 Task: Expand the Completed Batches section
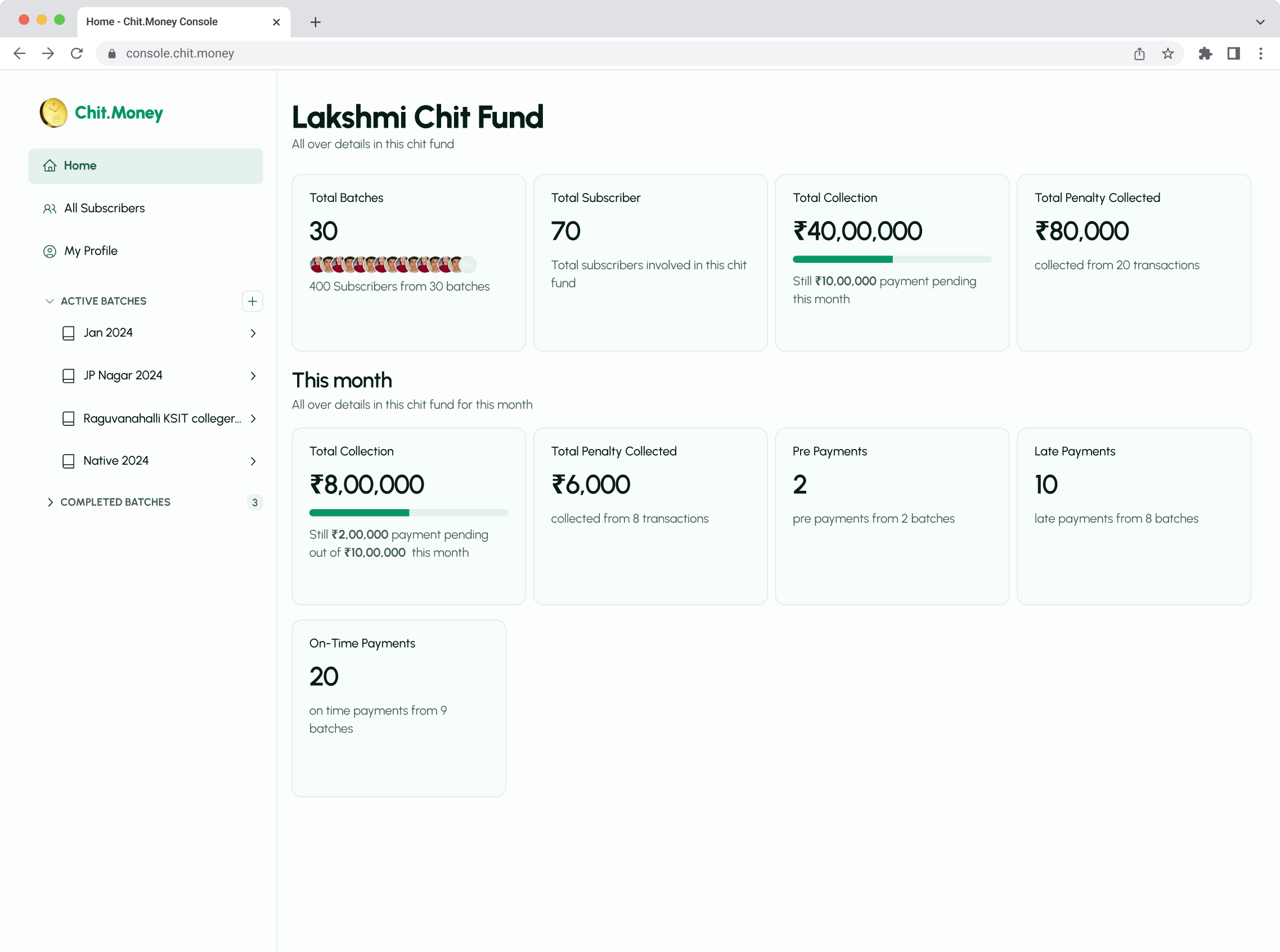(50, 502)
